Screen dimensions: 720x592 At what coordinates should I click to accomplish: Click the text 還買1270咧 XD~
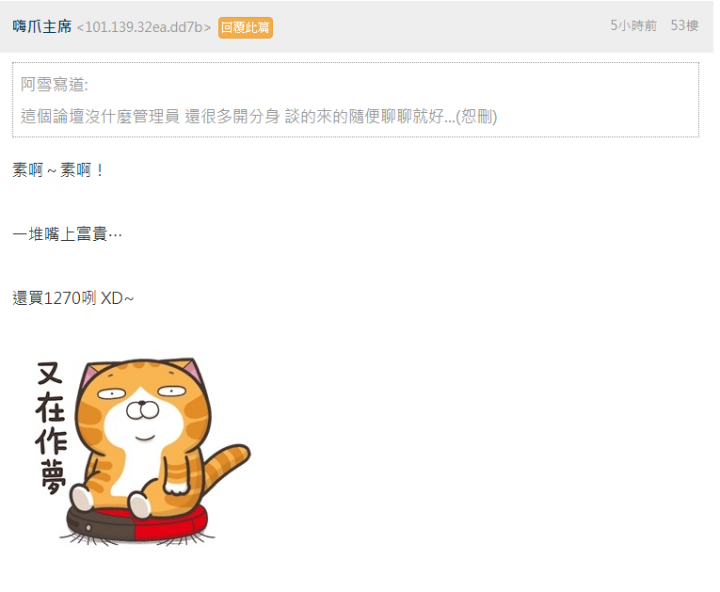[73, 298]
